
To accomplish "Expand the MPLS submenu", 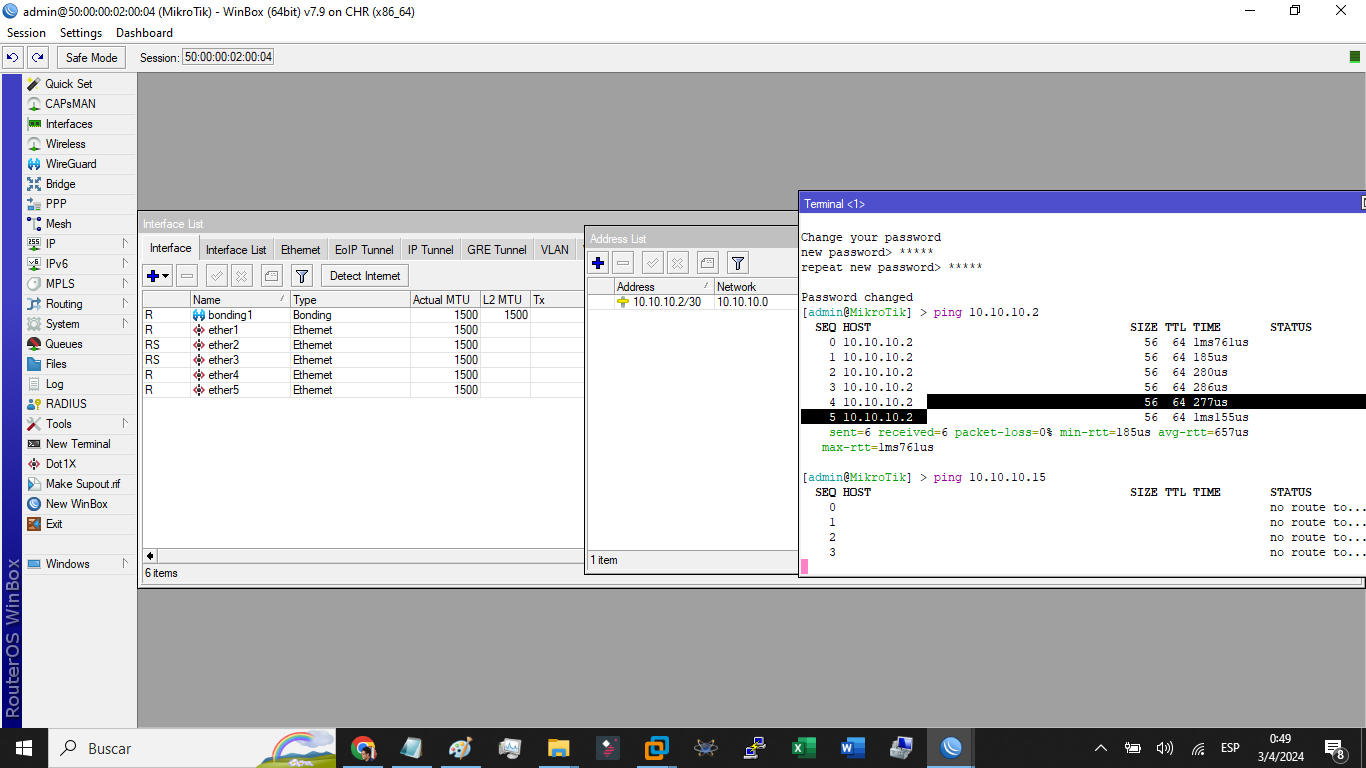I will 125,284.
